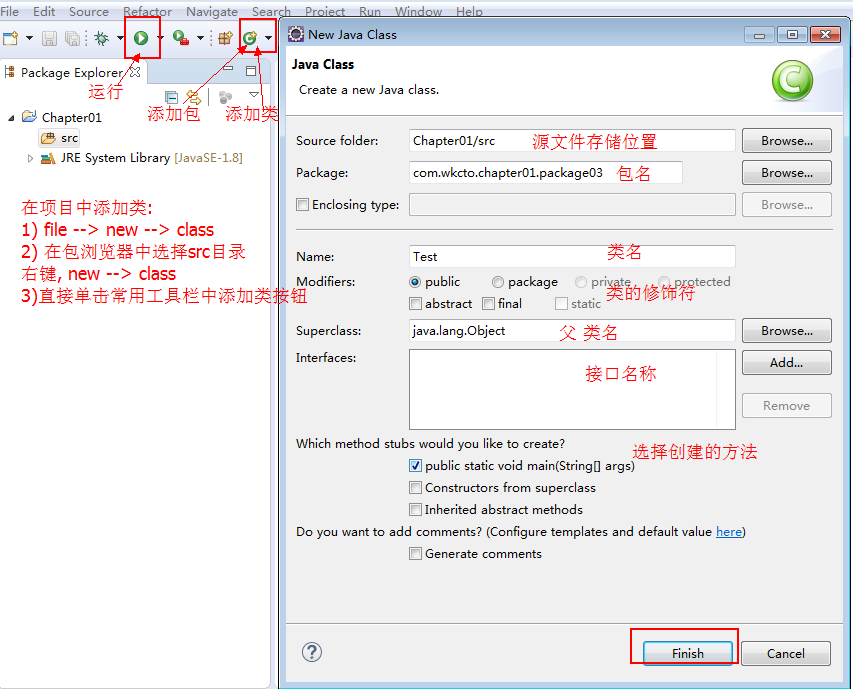The image size is (853, 689).
Task: Collapse all in Package Explorer
Action: pos(171,97)
